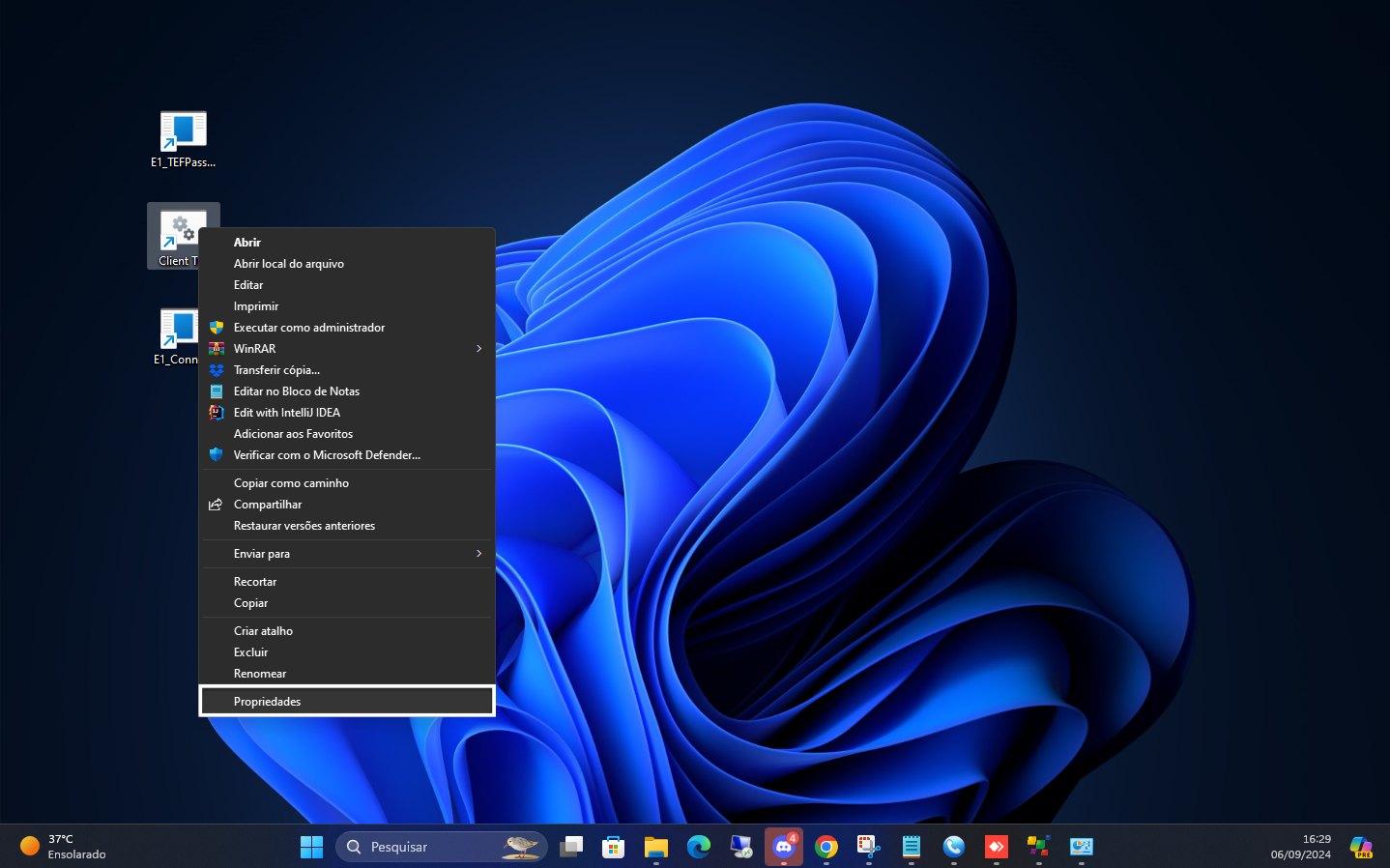
Task: Choose Restaurar versões anteriores
Action: click(347, 526)
